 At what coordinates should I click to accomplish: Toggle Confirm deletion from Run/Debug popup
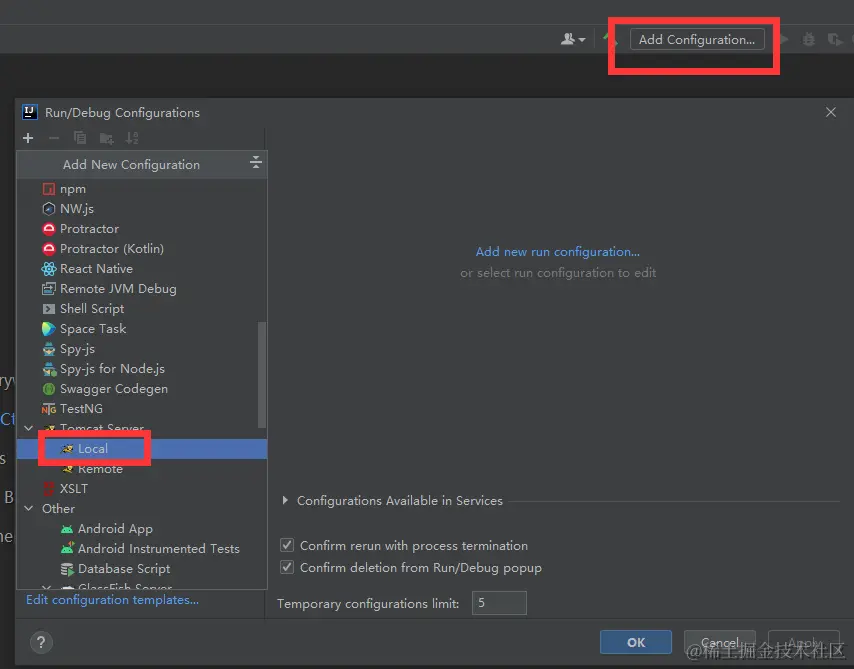(x=287, y=567)
